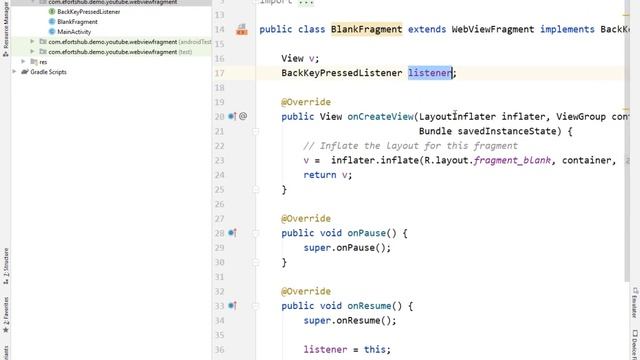Select the webviewfragment (androidTest) package row
Image resolution: width=640 pixels, height=360 pixels.
point(111,42)
